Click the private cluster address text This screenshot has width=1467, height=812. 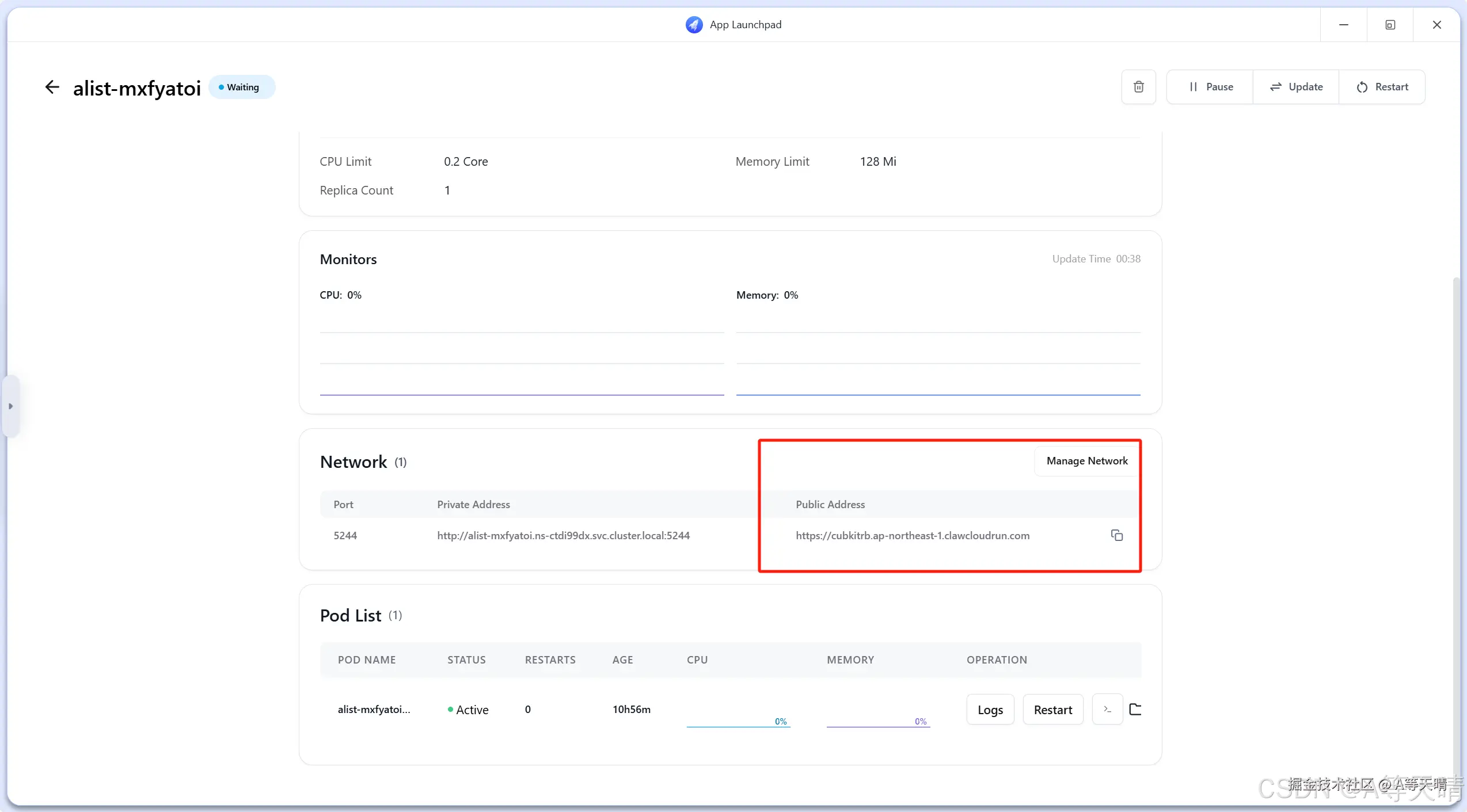coord(563,536)
